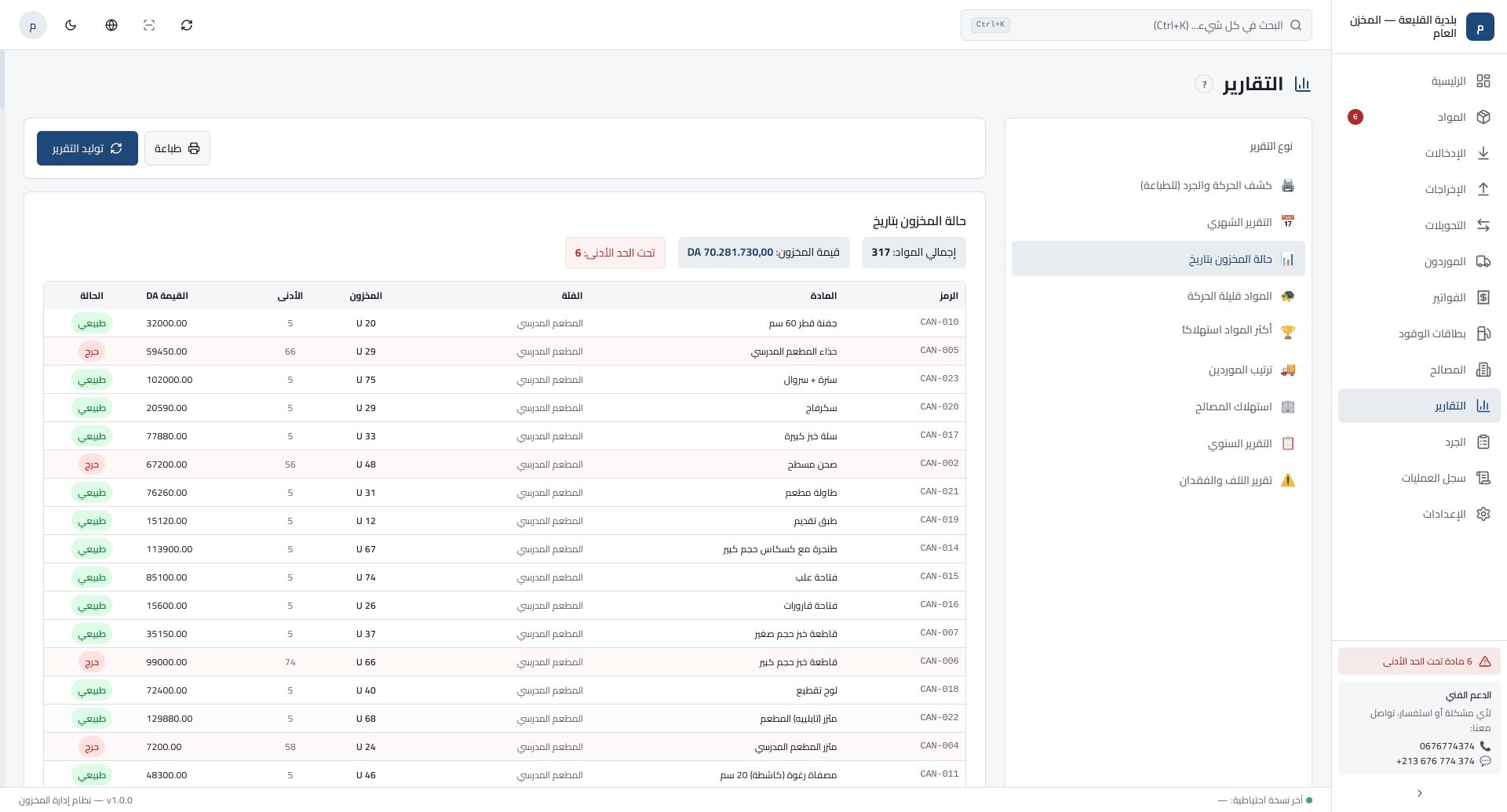
Task: Click the المخزون column header
Action: coord(366,296)
